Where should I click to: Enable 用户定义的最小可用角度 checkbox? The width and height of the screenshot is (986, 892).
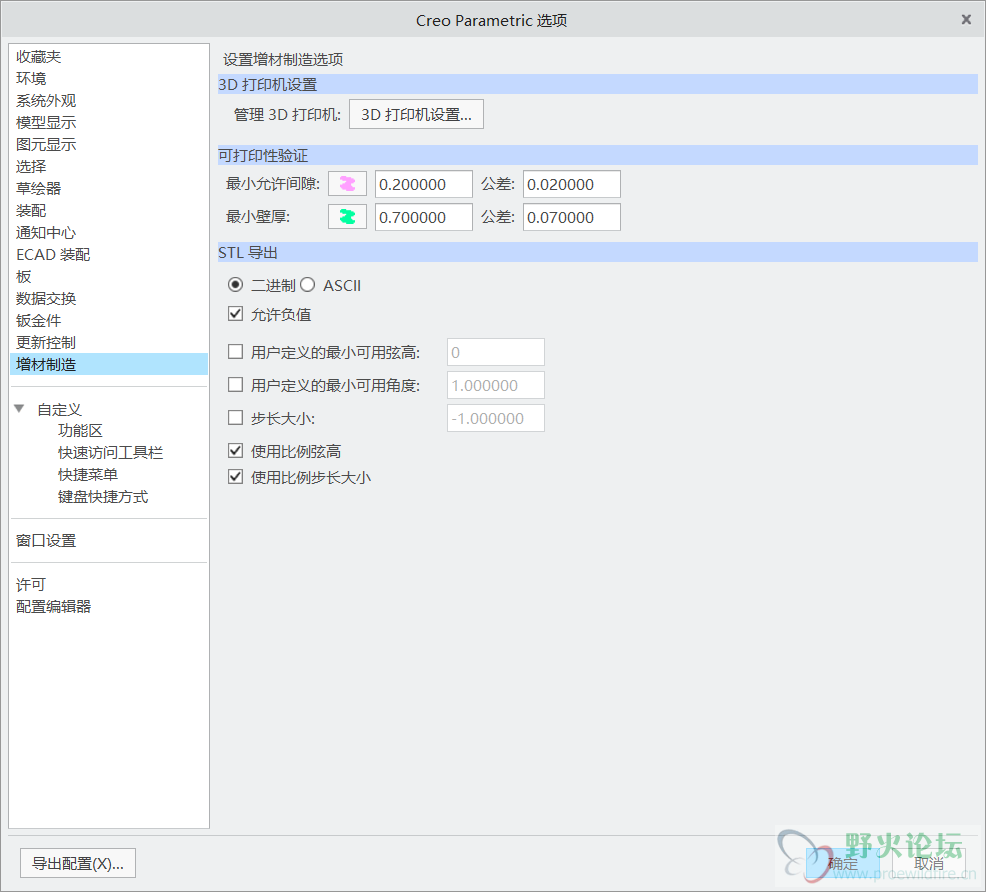[x=235, y=385]
